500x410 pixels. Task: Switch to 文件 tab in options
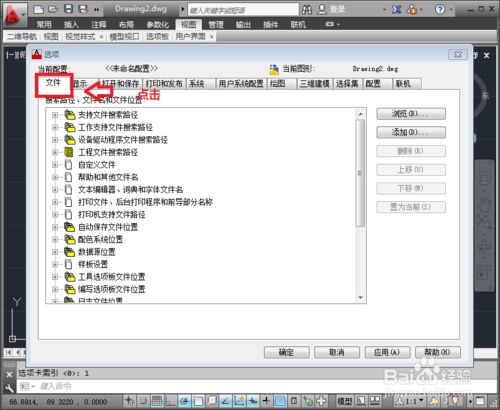pos(54,82)
